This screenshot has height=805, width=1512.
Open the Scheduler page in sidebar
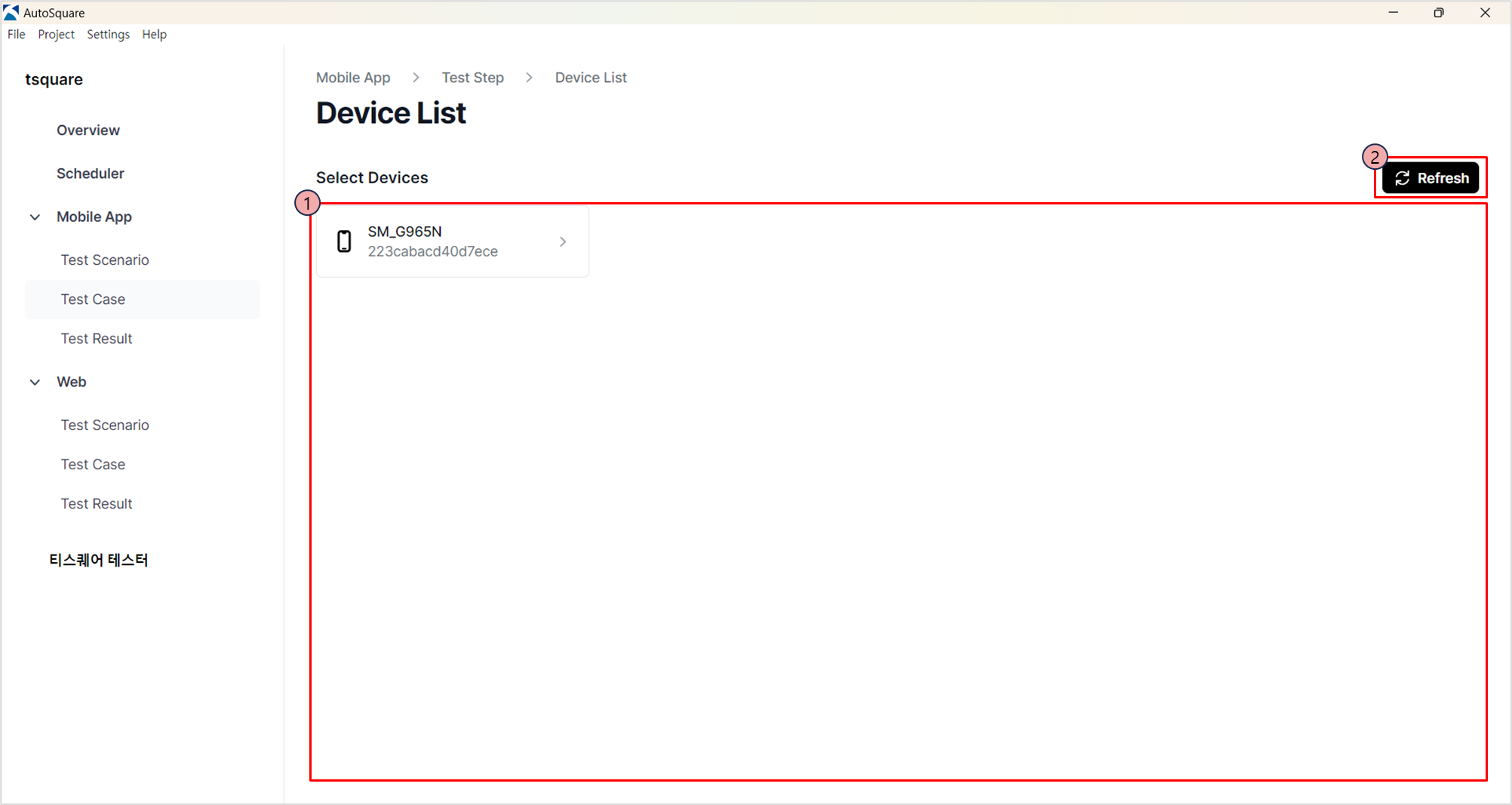coord(91,174)
